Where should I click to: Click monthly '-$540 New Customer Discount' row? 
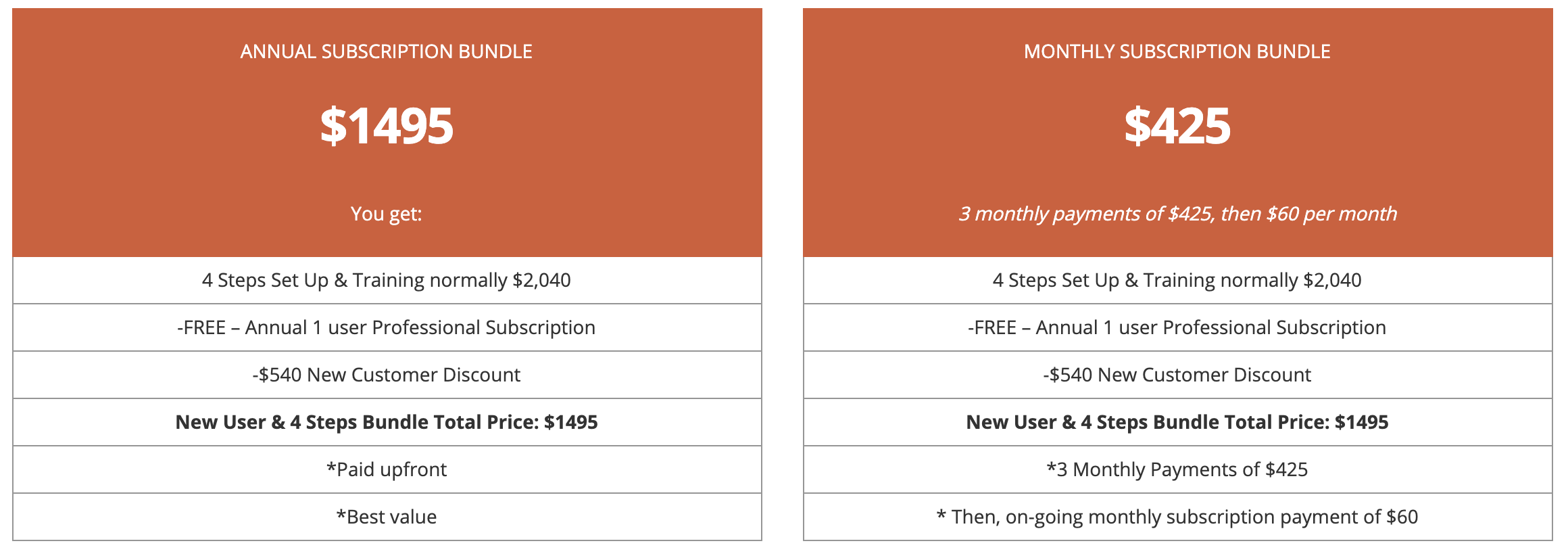tap(1178, 375)
